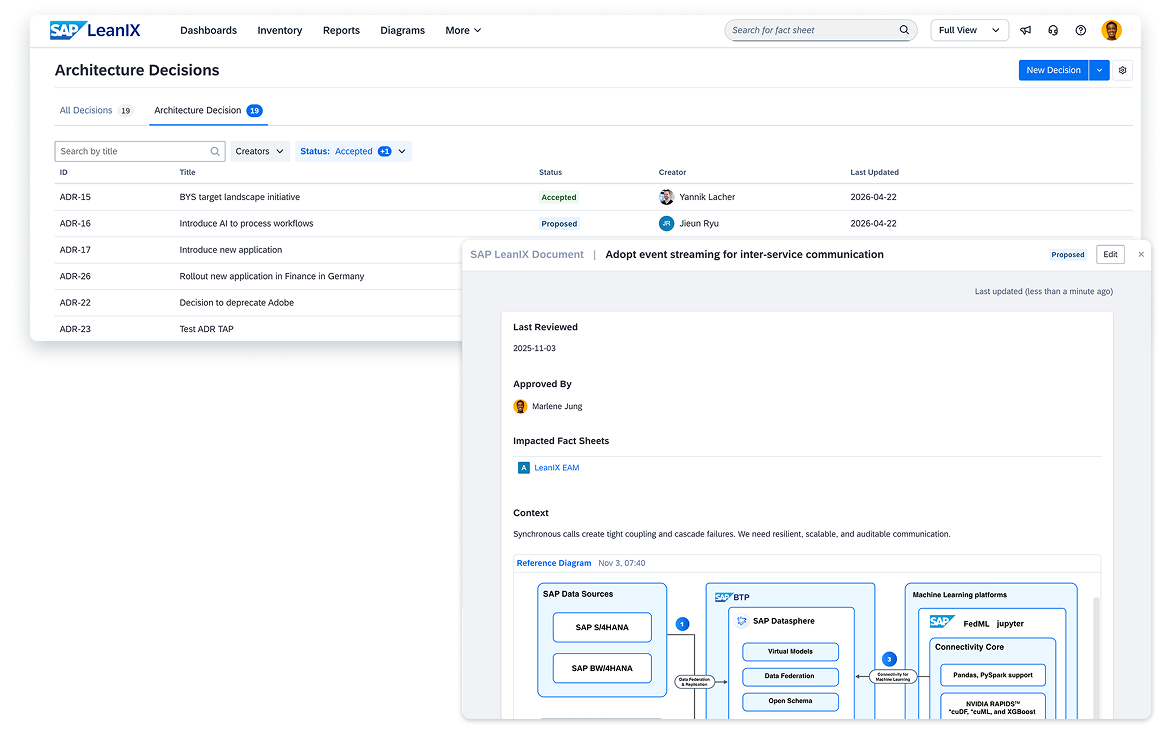Open the Architecture Decisions settings gear
This screenshot has width=1170, height=736.
(x=1123, y=70)
